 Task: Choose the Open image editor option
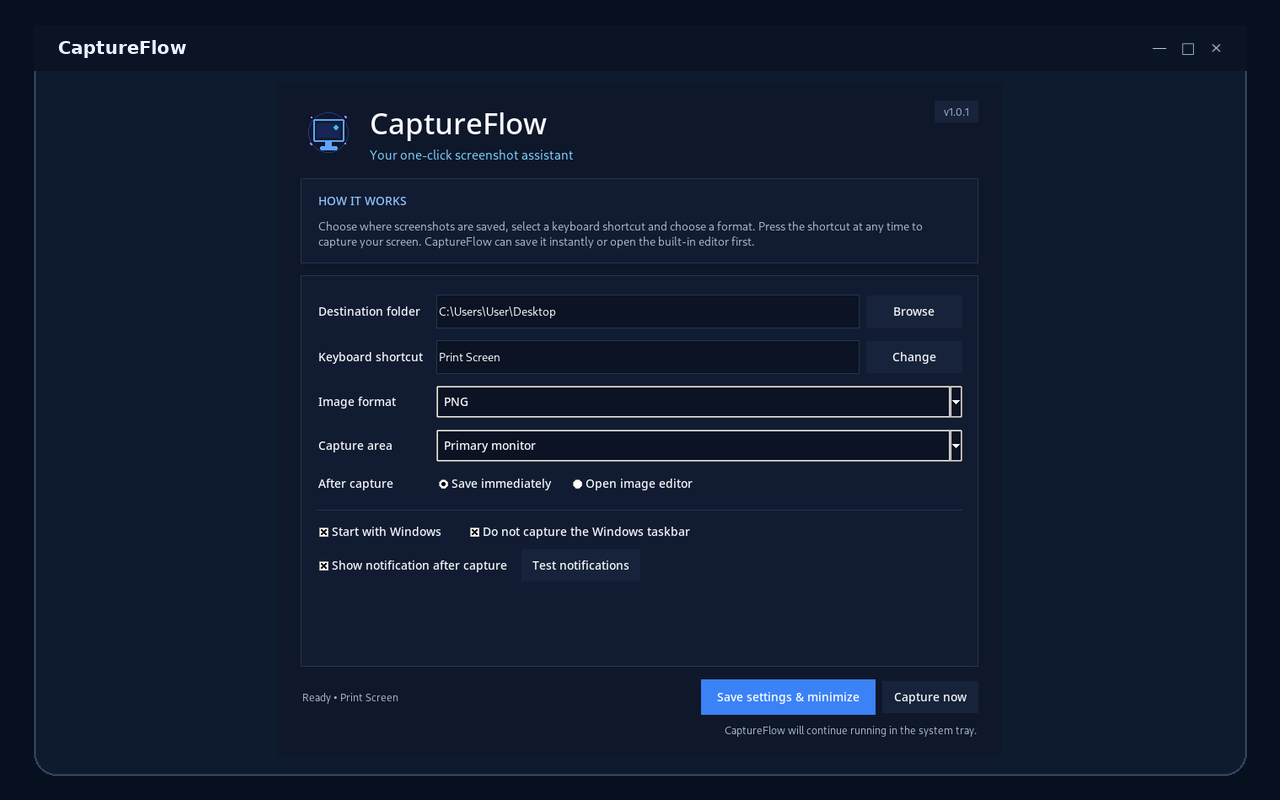(x=632, y=484)
